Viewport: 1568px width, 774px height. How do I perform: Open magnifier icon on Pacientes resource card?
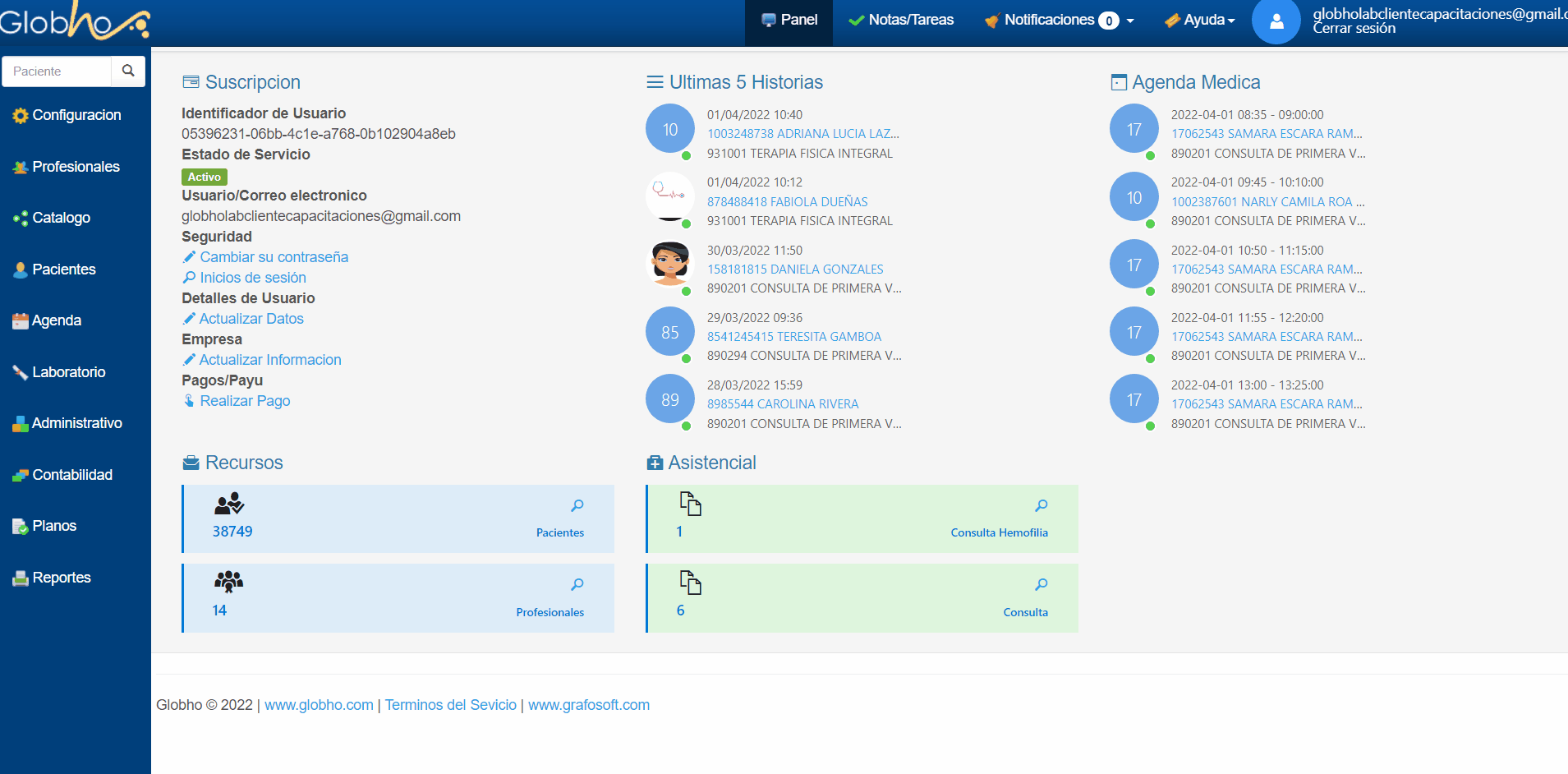pyautogui.click(x=577, y=505)
